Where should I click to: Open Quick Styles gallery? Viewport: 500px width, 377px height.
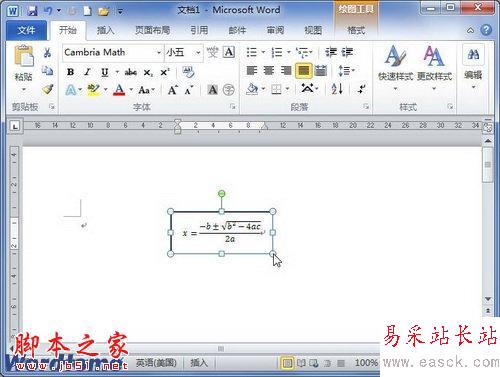pos(395,68)
